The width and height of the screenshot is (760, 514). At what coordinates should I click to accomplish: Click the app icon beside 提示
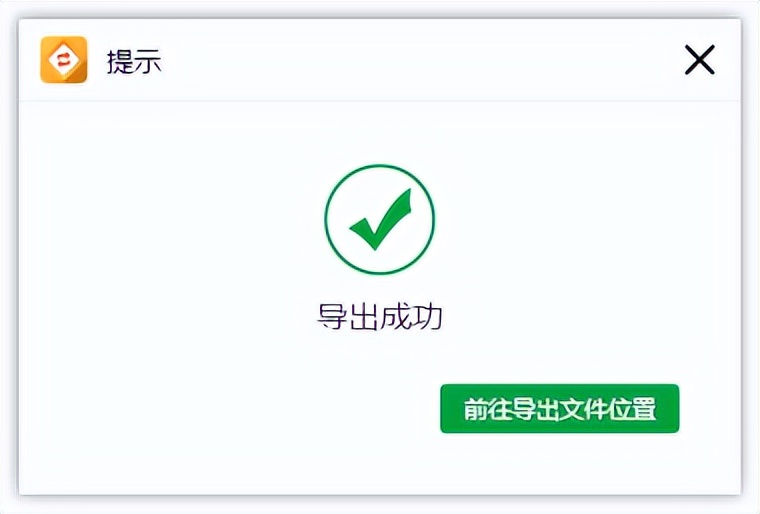click(x=63, y=61)
